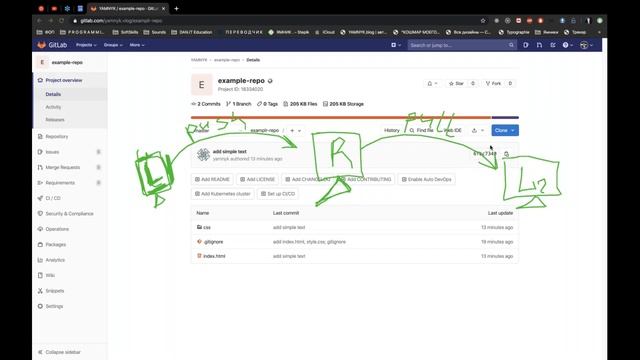640x360 pixels.
Task: Open Analytics in the sidebar
Action: (x=55, y=260)
